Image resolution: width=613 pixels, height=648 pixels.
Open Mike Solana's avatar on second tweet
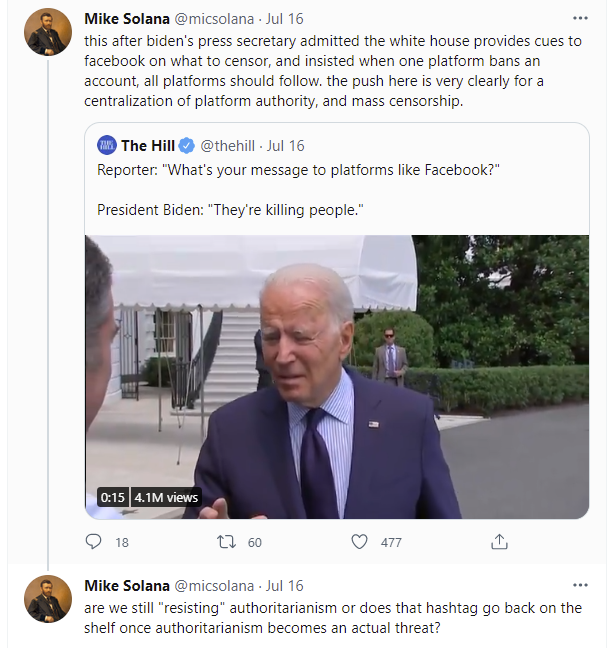[x=47, y=599]
